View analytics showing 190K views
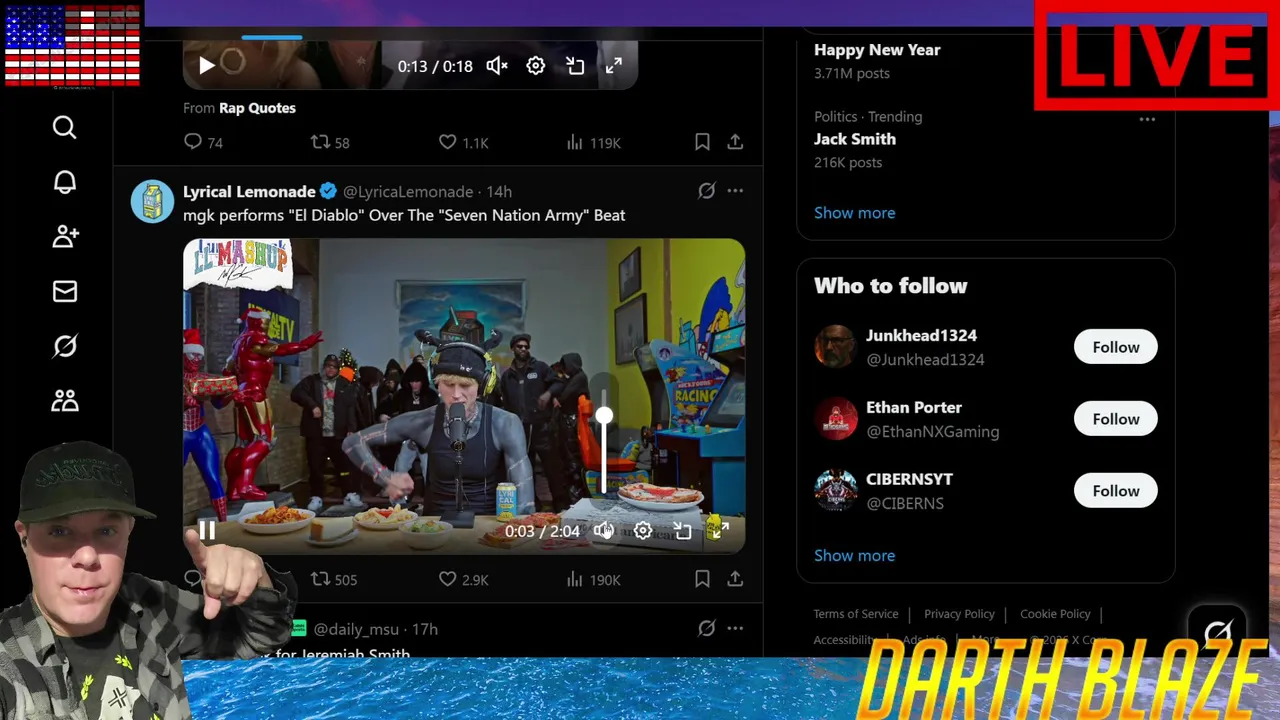This screenshot has height=720, width=1280. 593,579
